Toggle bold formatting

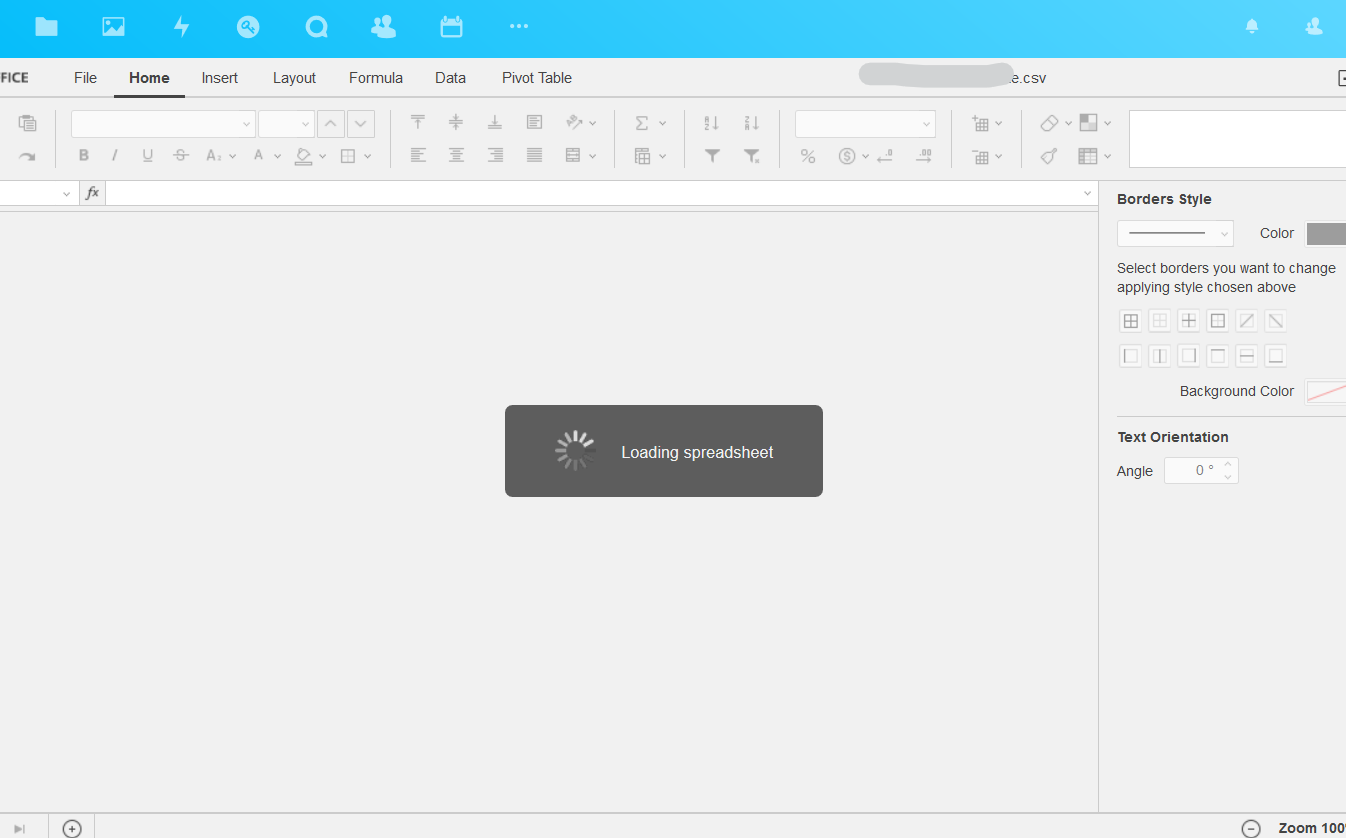[84, 155]
